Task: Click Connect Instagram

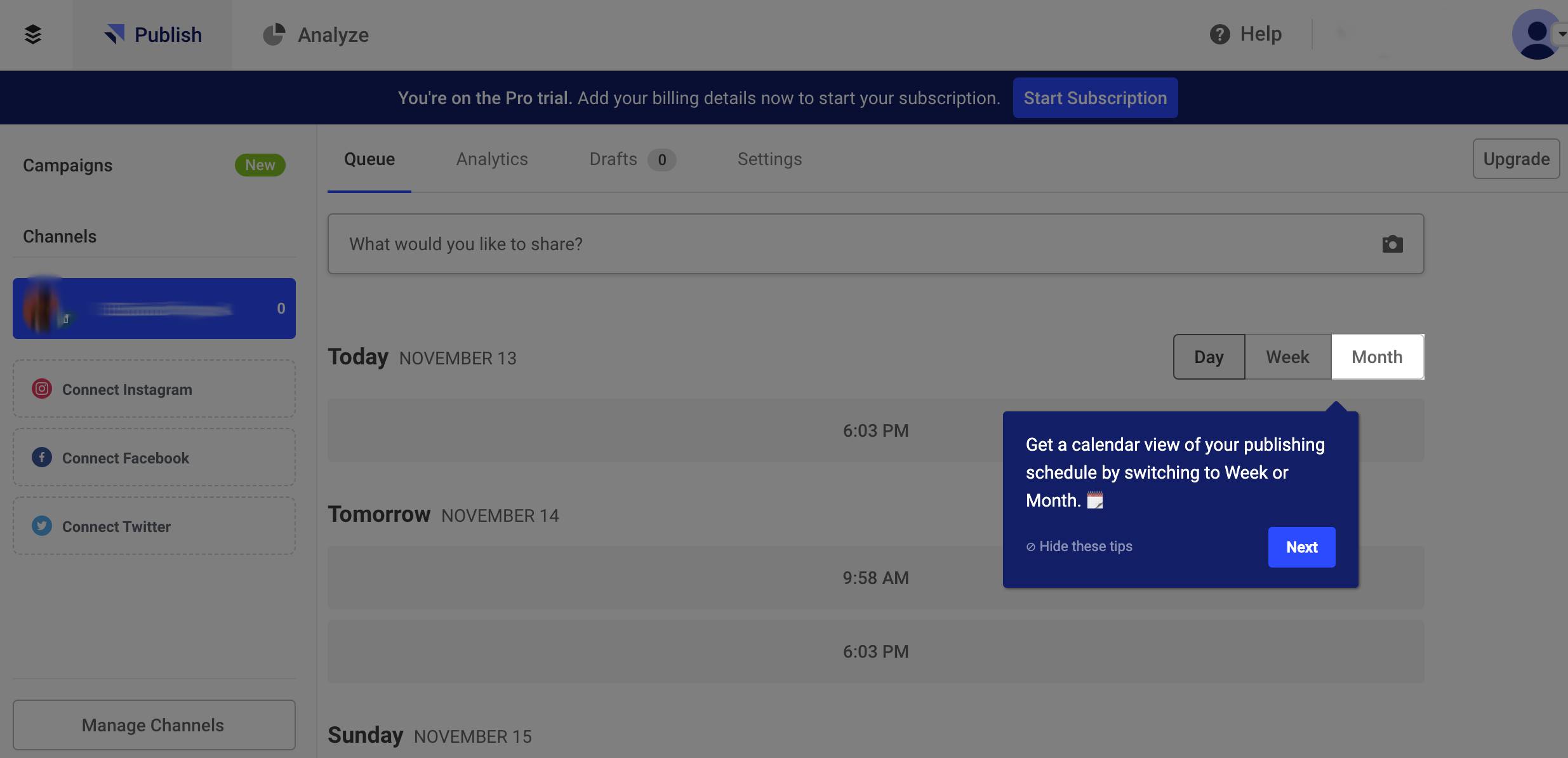Action: [x=154, y=389]
